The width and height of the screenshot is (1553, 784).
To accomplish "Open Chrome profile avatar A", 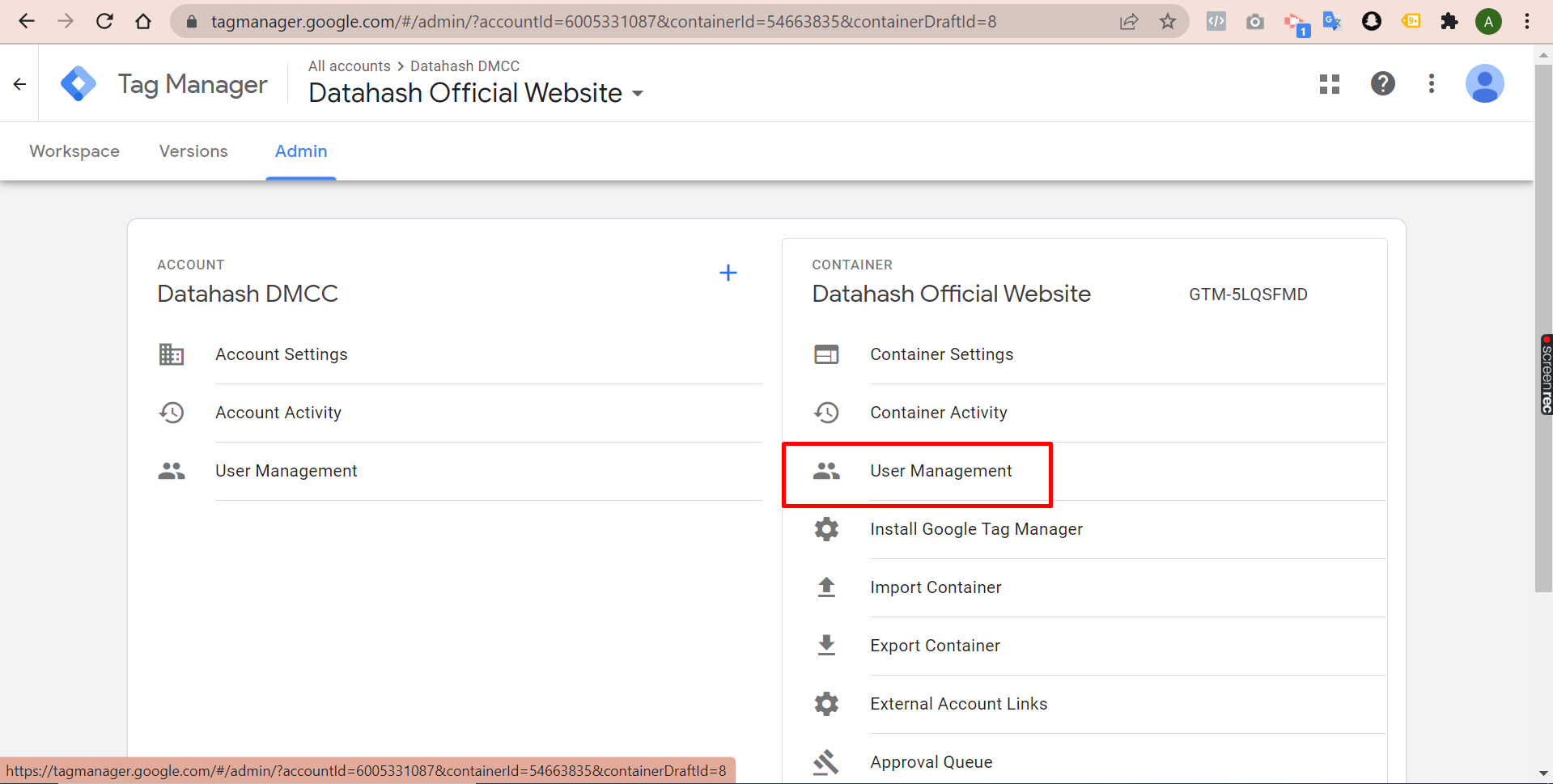I will coord(1488,21).
